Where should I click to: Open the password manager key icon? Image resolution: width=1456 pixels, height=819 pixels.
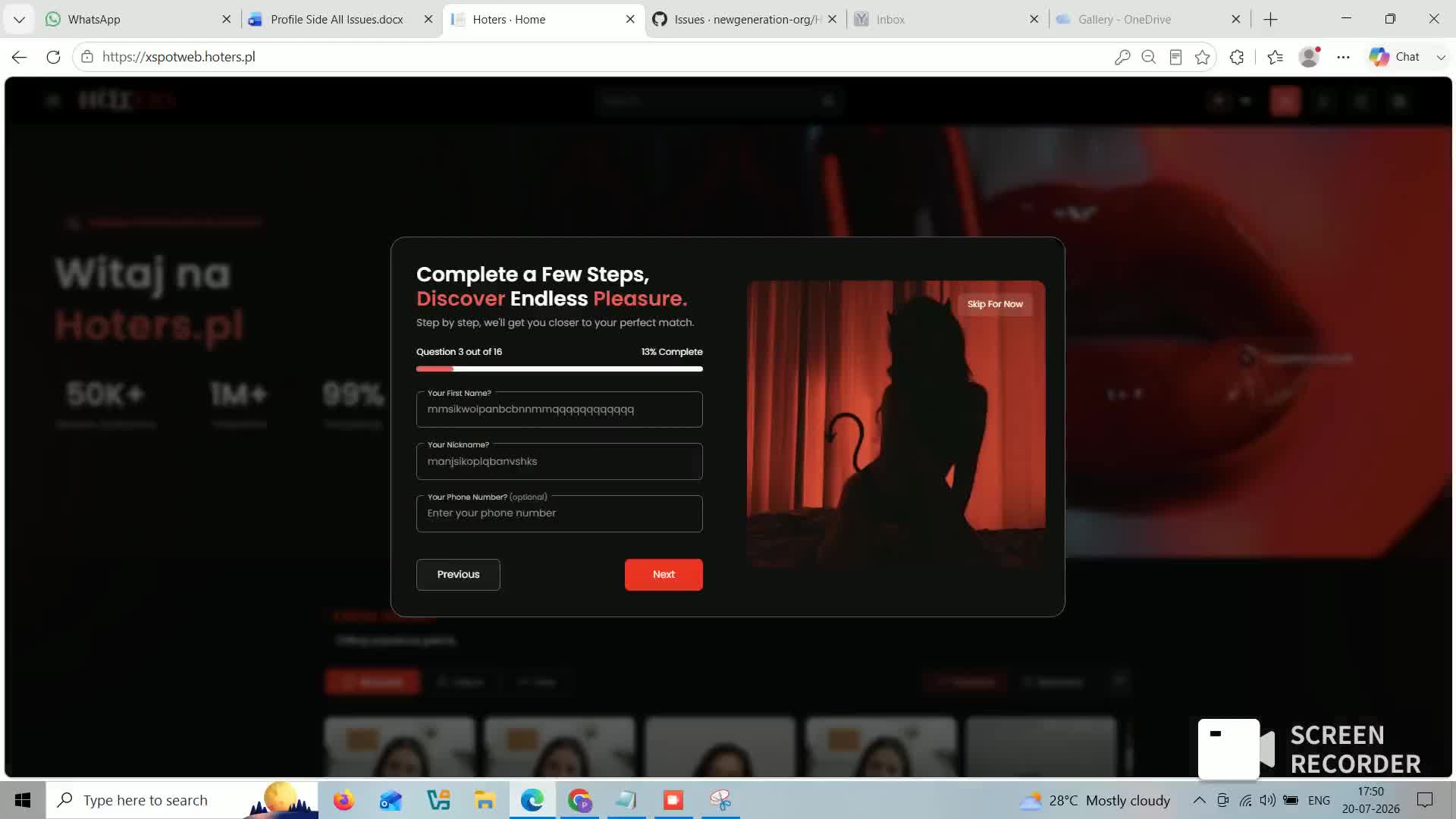[1122, 57]
